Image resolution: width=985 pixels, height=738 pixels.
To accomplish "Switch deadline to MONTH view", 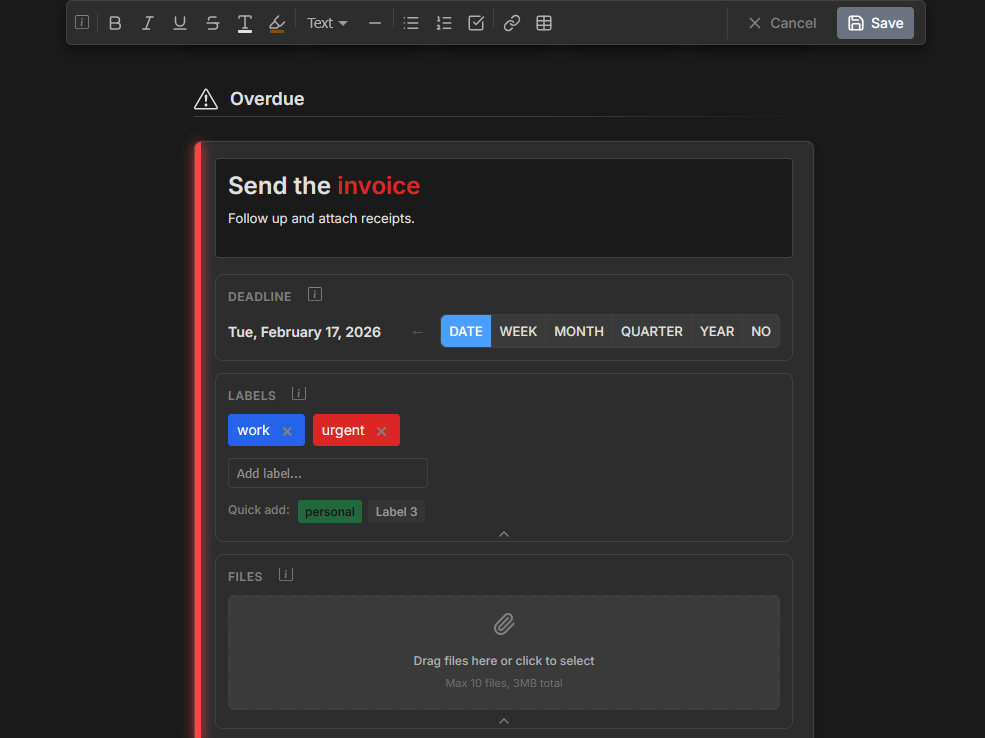I will (x=578, y=331).
